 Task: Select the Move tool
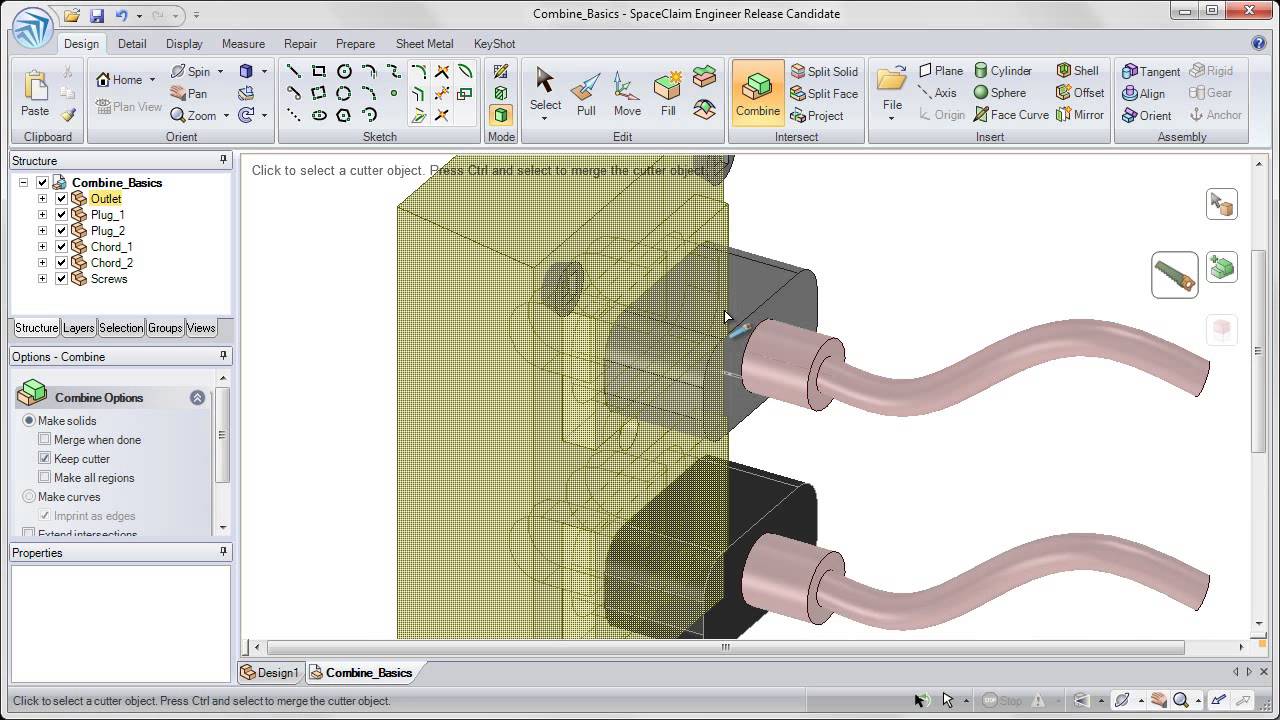[627, 94]
